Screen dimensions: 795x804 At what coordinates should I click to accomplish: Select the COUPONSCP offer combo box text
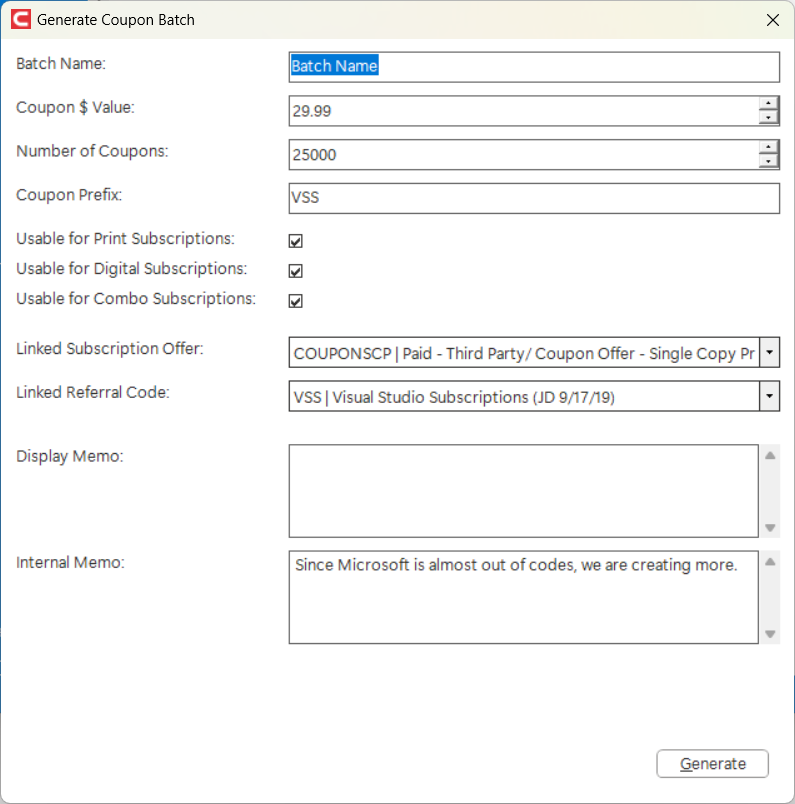524,353
